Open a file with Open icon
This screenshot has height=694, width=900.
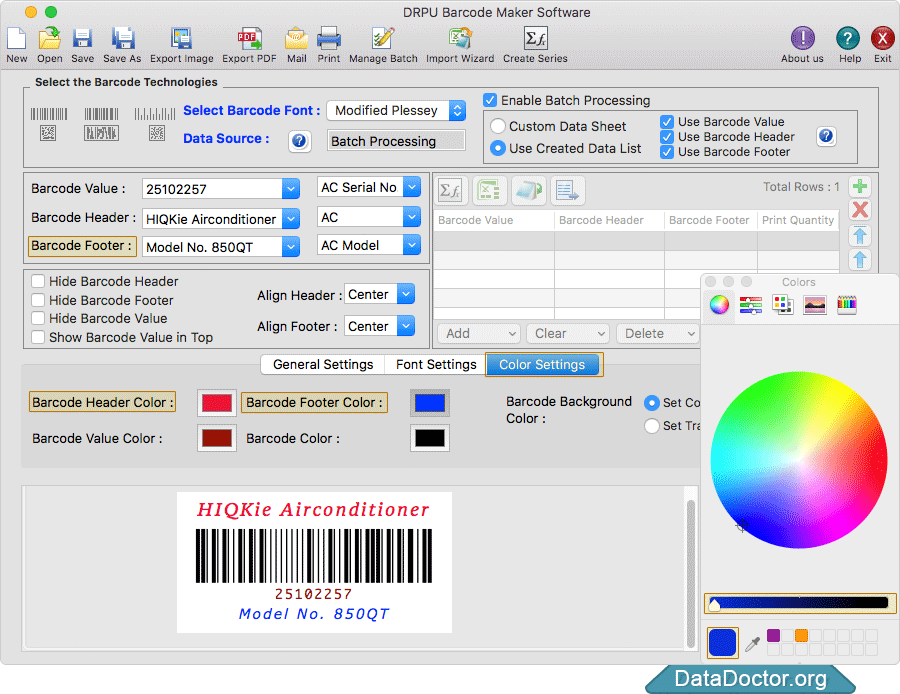[50, 38]
